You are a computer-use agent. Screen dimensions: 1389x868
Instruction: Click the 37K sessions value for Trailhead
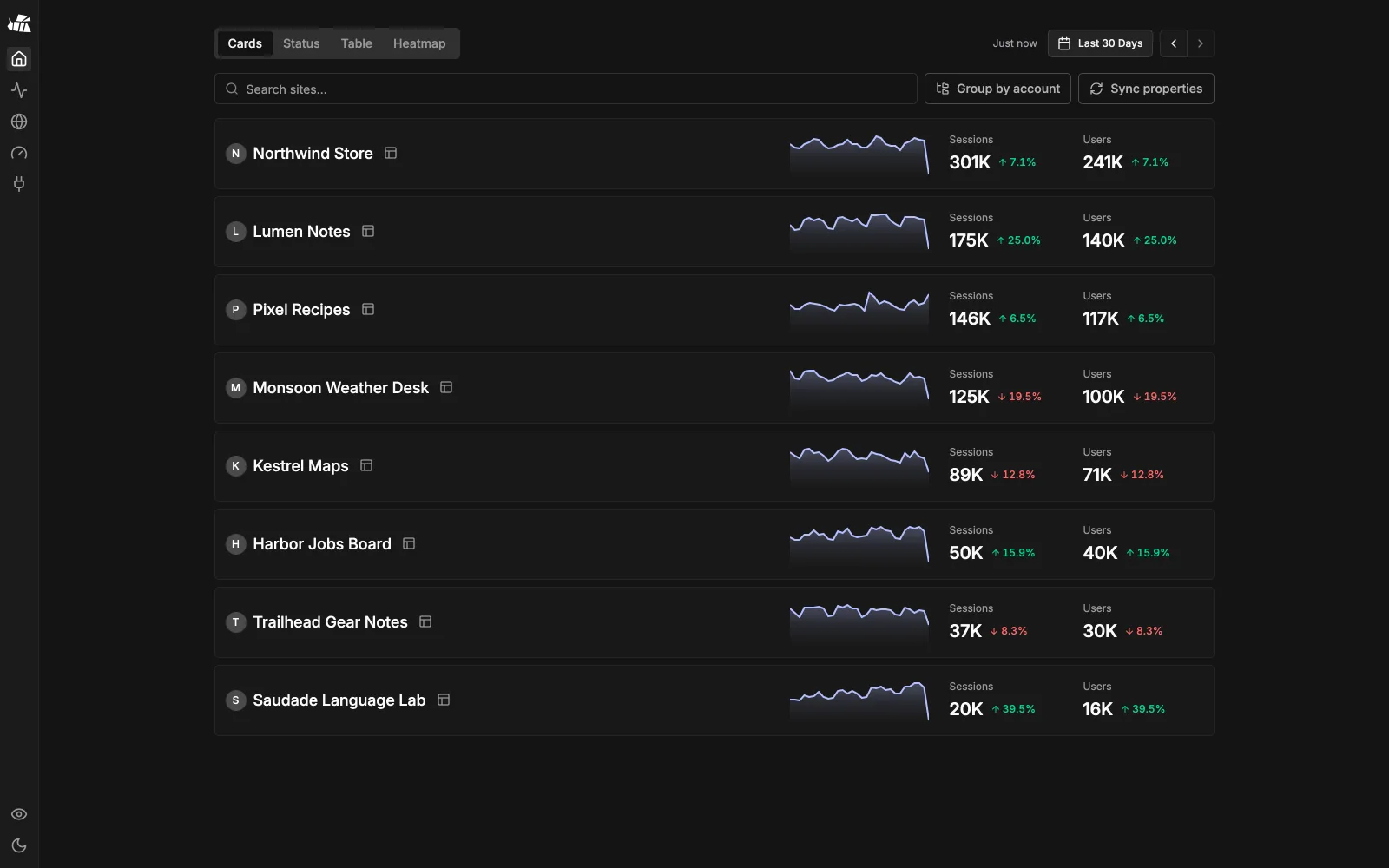965,631
